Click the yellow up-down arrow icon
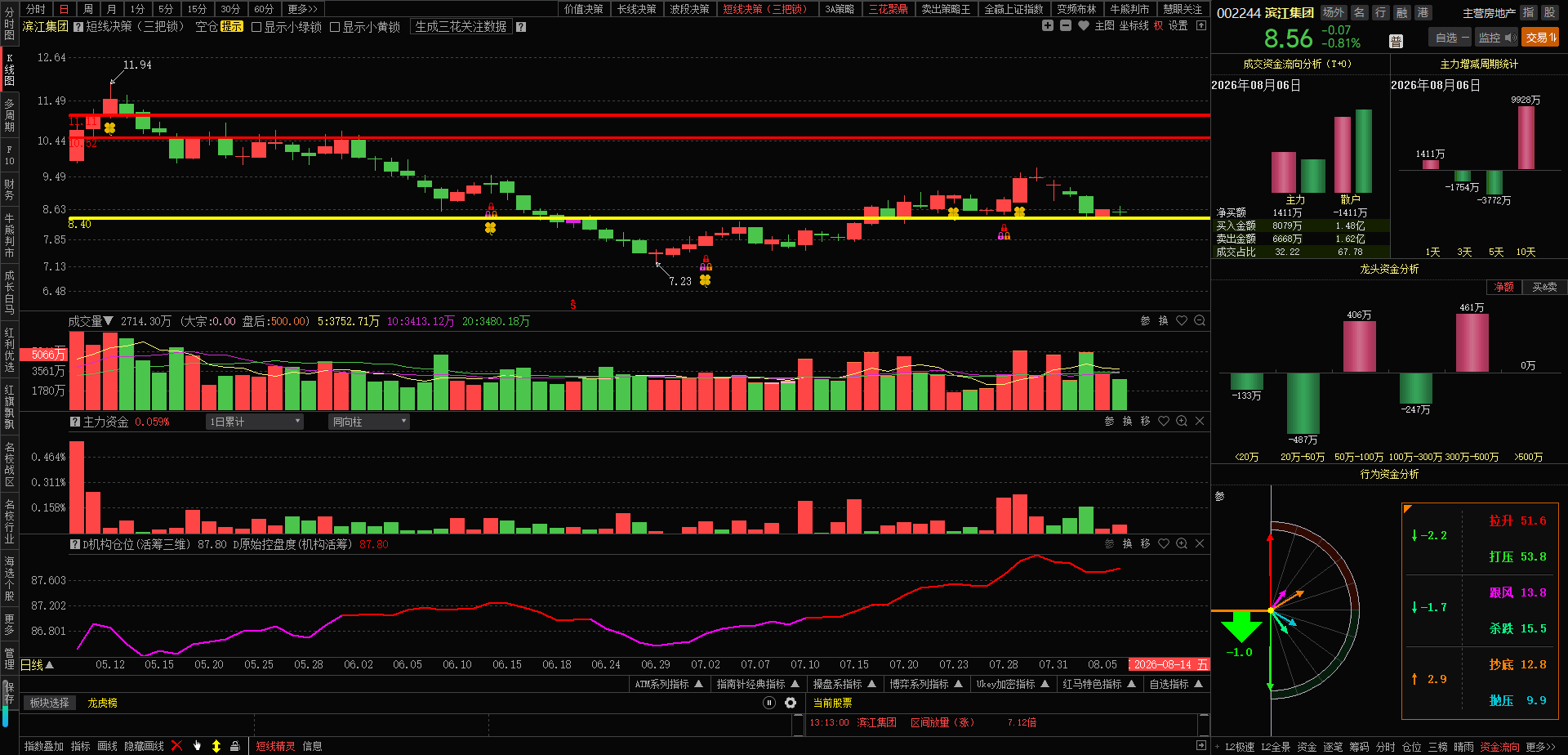The image size is (1568, 755). 216,746
